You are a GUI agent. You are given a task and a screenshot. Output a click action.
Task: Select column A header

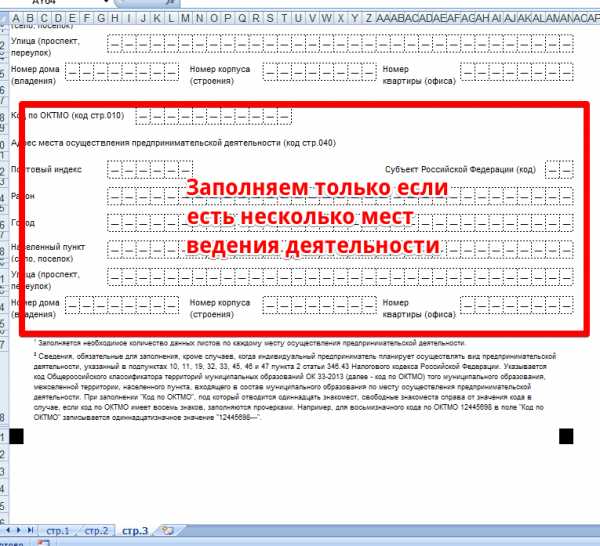pos(16,18)
